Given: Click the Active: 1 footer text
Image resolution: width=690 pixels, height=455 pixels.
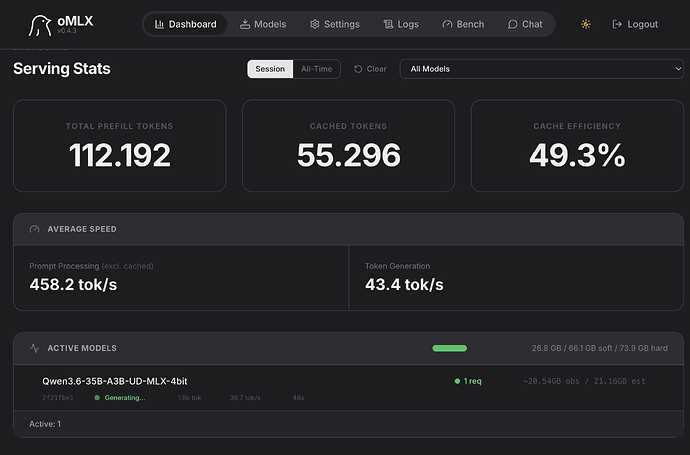Looking at the screenshot, I should 45,424.
